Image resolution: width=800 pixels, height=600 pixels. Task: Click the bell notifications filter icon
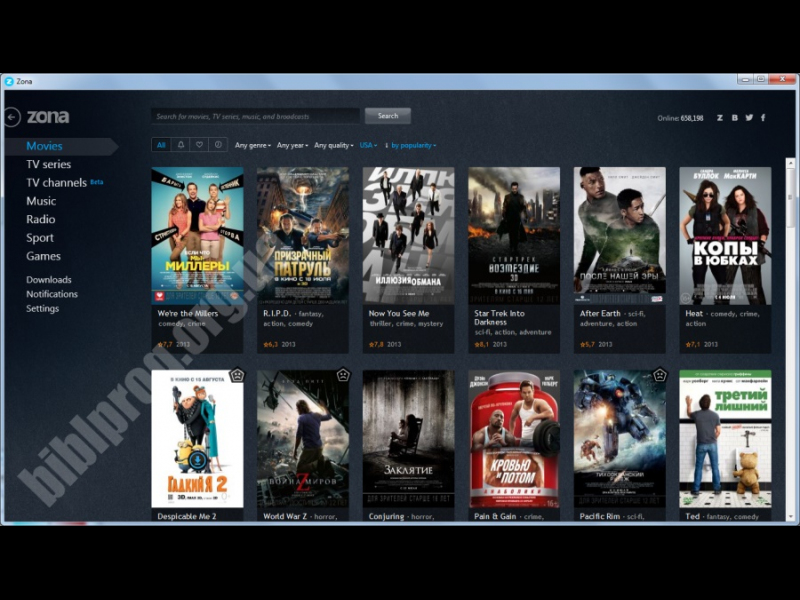pos(181,145)
